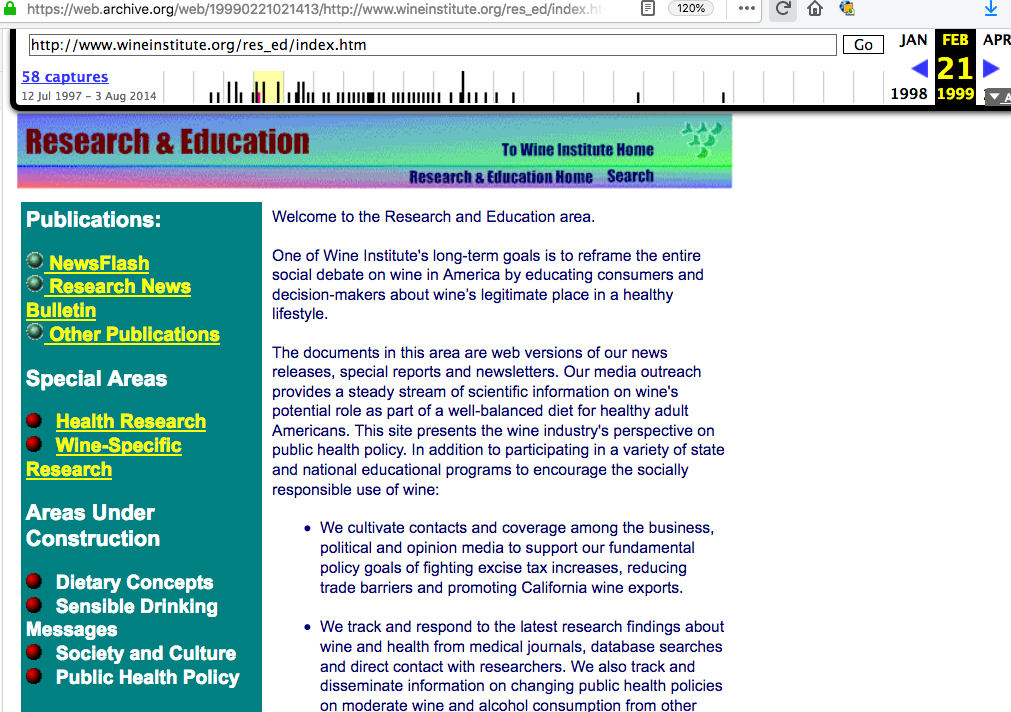This screenshot has height=712, width=1011.
Task: Click the Go button in Wayback toolbar
Action: click(863, 44)
